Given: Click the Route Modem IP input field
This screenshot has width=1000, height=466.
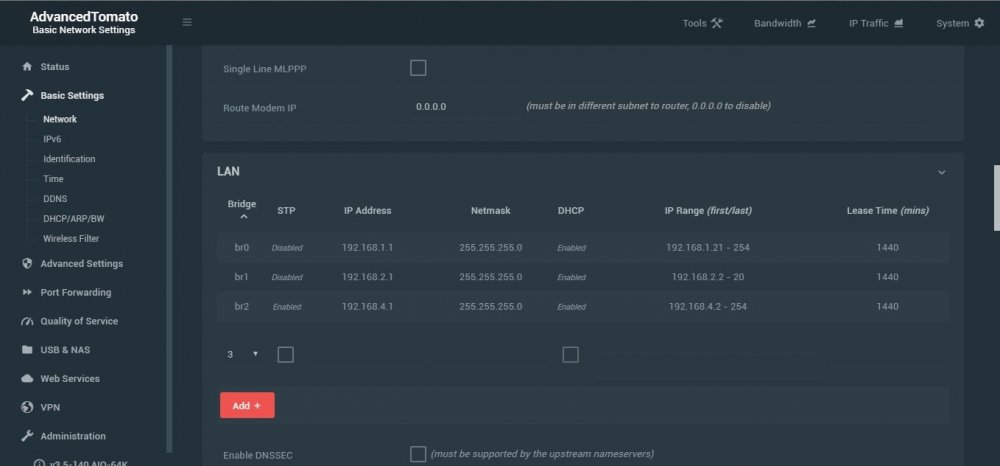Looking at the screenshot, I should tap(464, 107).
